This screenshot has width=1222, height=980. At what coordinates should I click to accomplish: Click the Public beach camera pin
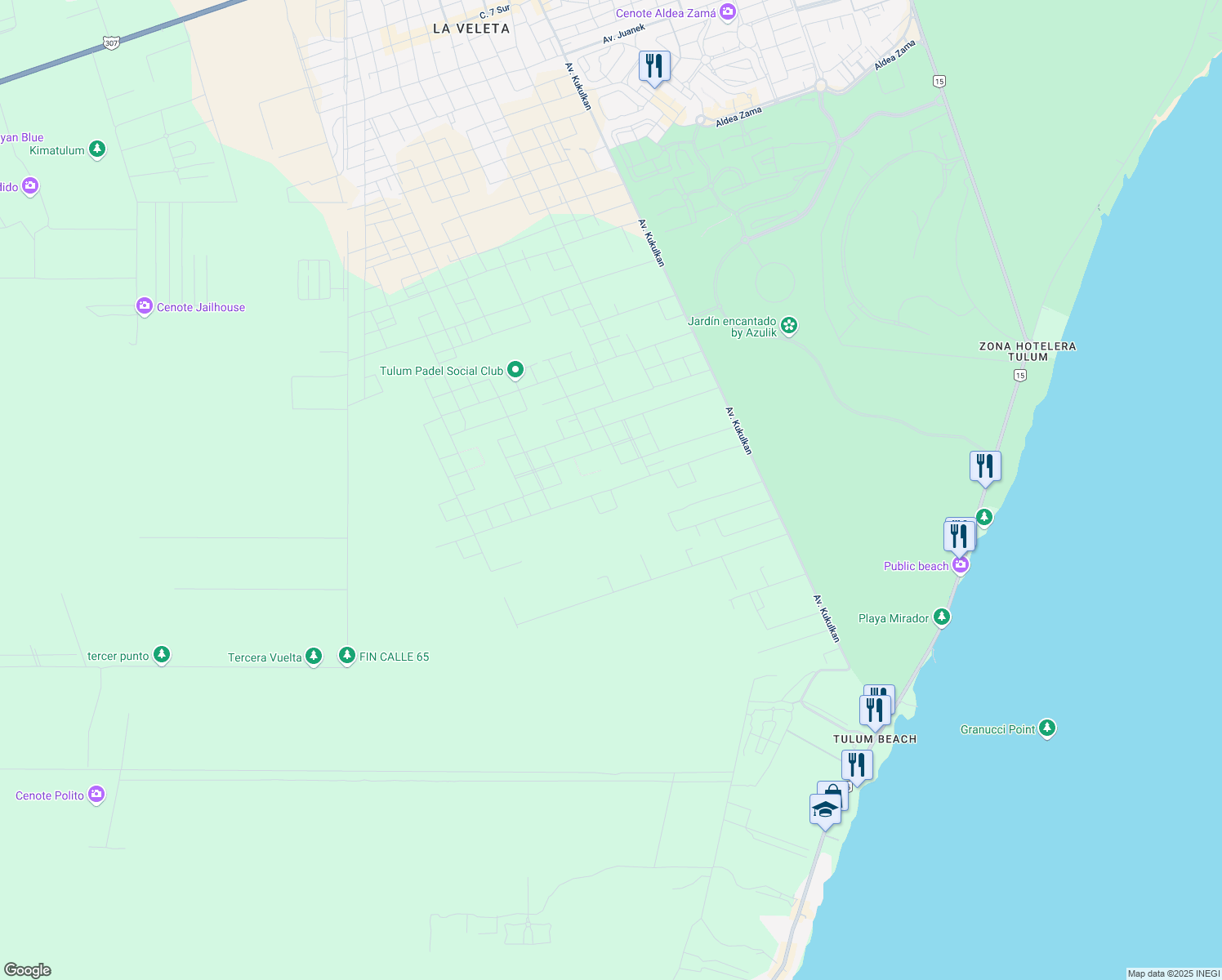[x=961, y=565]
